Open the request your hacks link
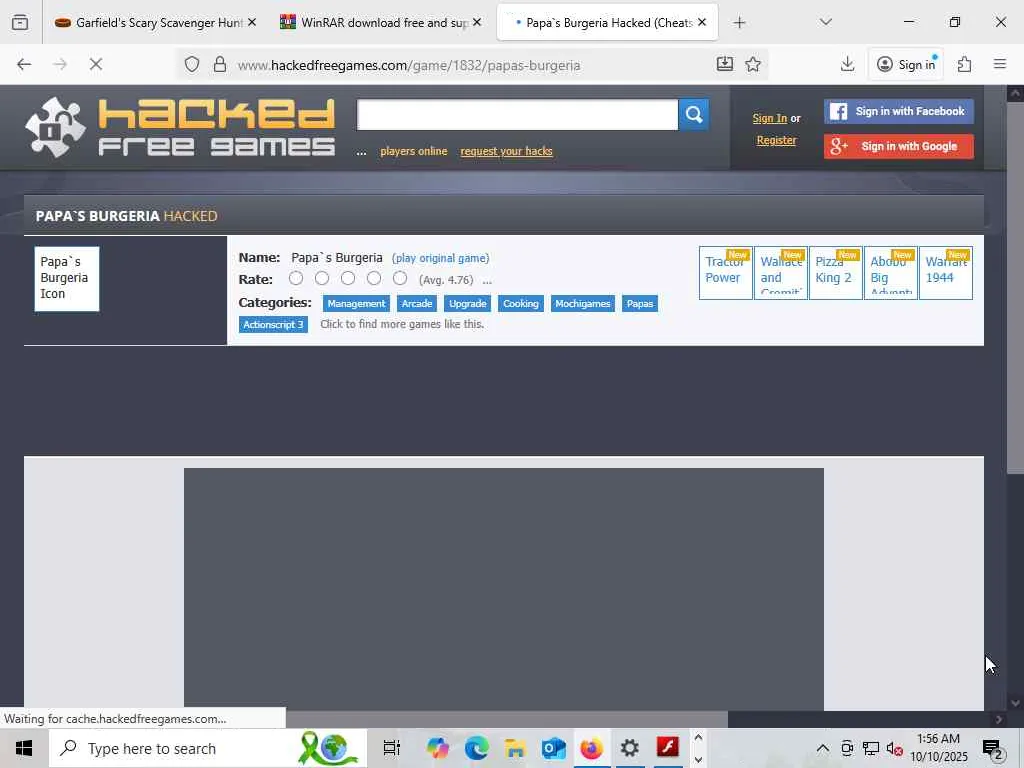This screenshot has width=1024, height=768. [506, 152]
